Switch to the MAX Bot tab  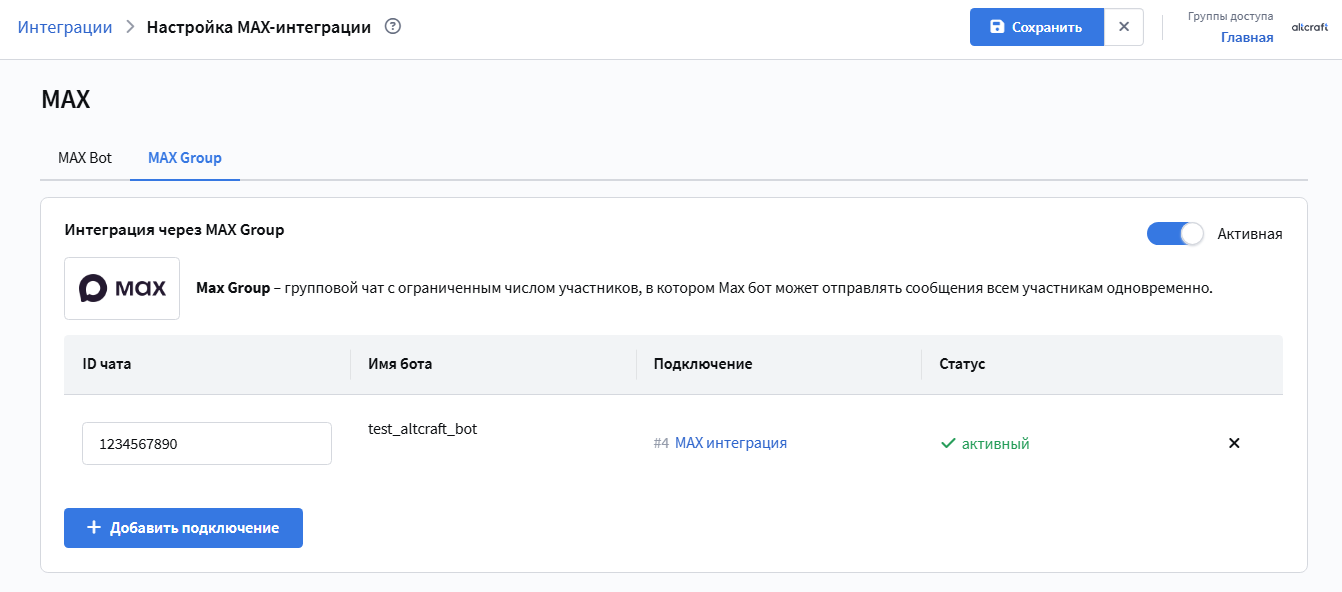85,158
